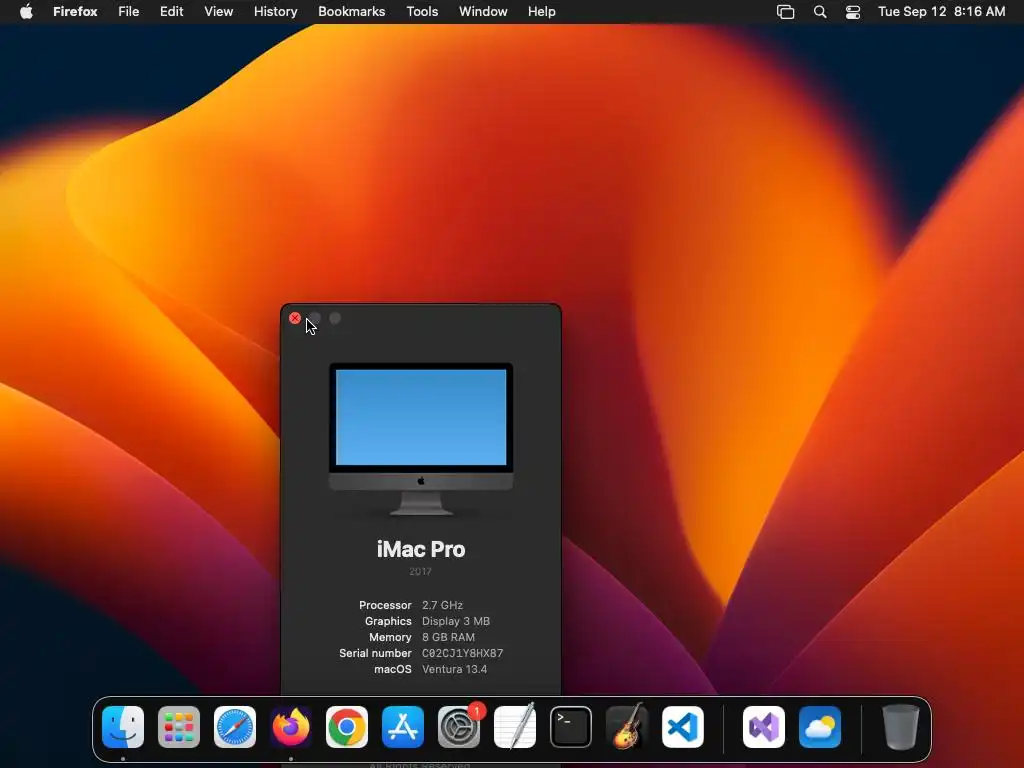The height and width of the screenshot is (768, 1024).
Task: Open the Help menu
Action: [542, 12]
